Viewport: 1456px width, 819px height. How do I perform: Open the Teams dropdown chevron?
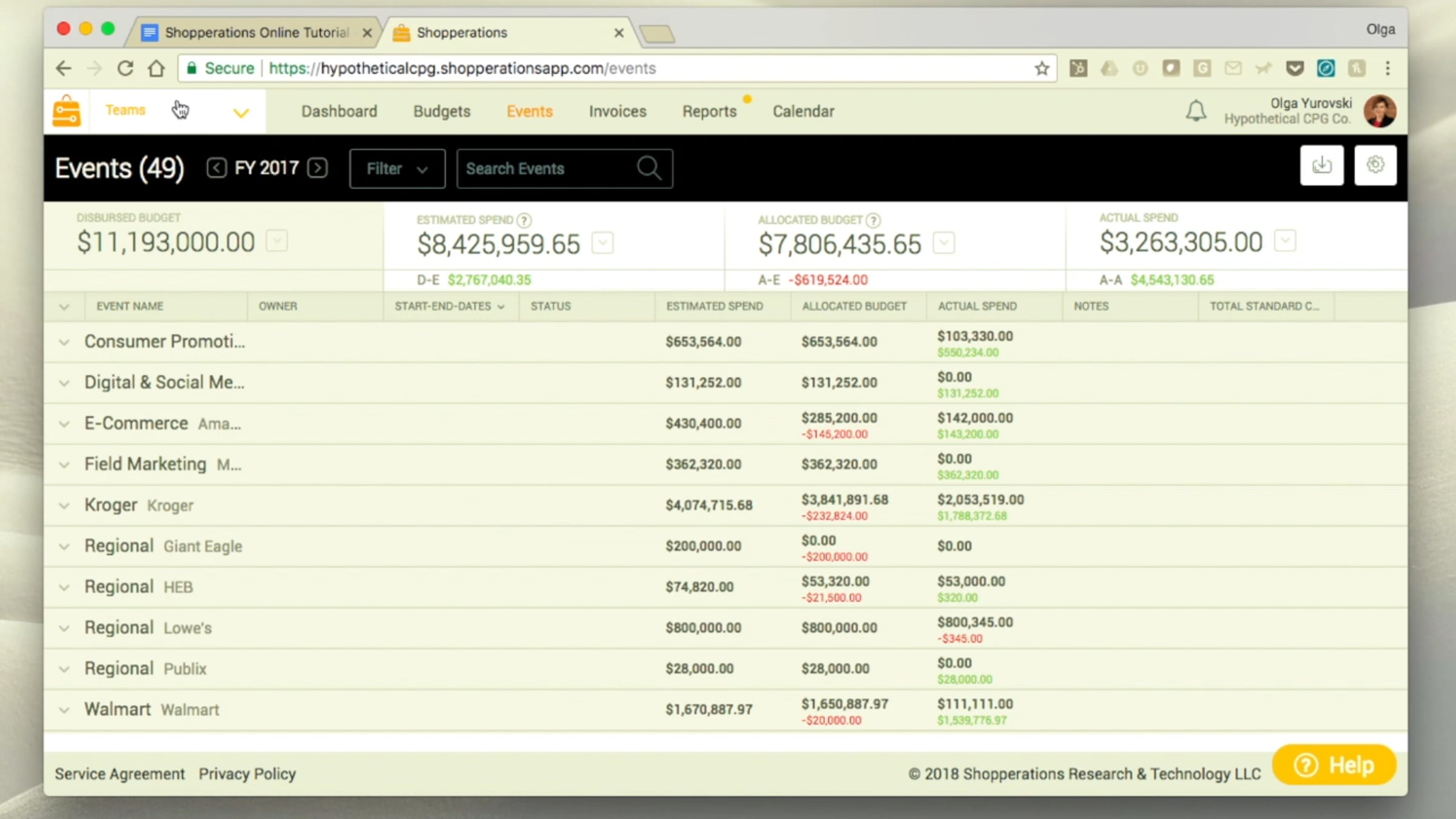(x=241, y=113)
